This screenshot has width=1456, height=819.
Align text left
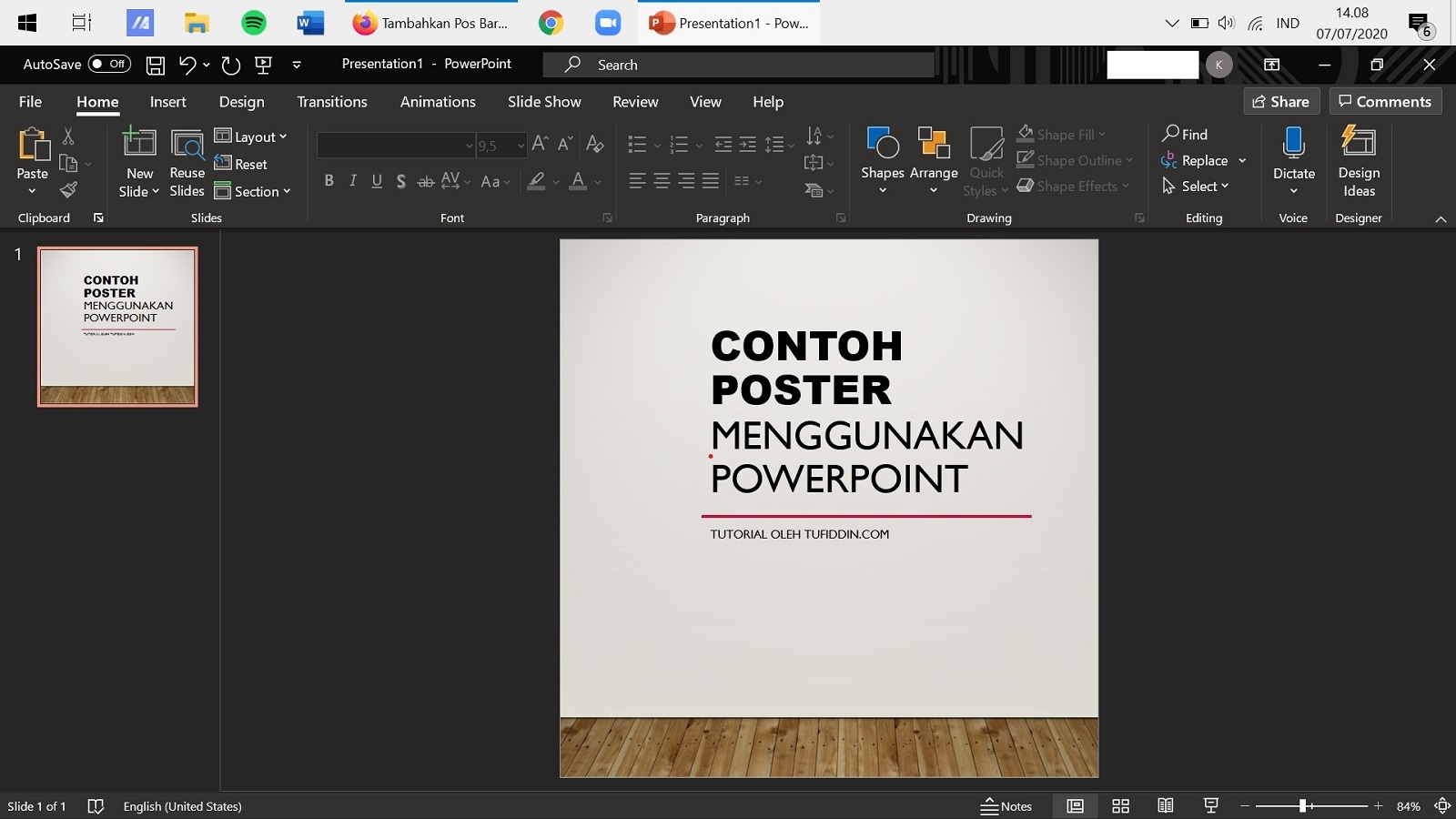tap(637, 181)
